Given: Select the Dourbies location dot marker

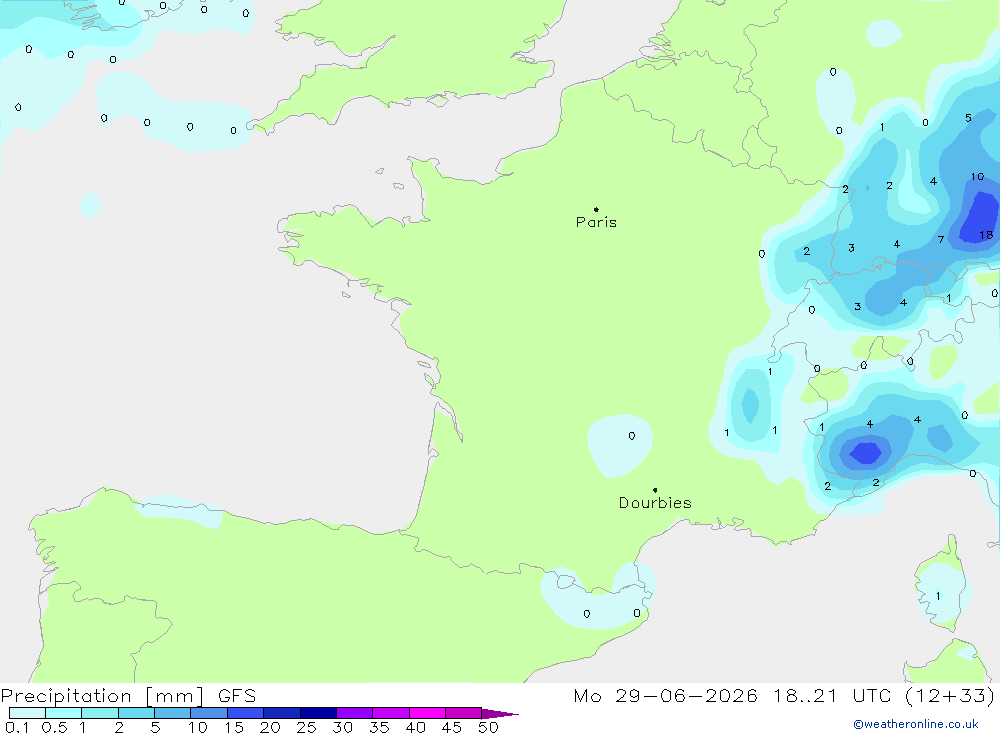Looking at the screenshot, I should 655,490.
